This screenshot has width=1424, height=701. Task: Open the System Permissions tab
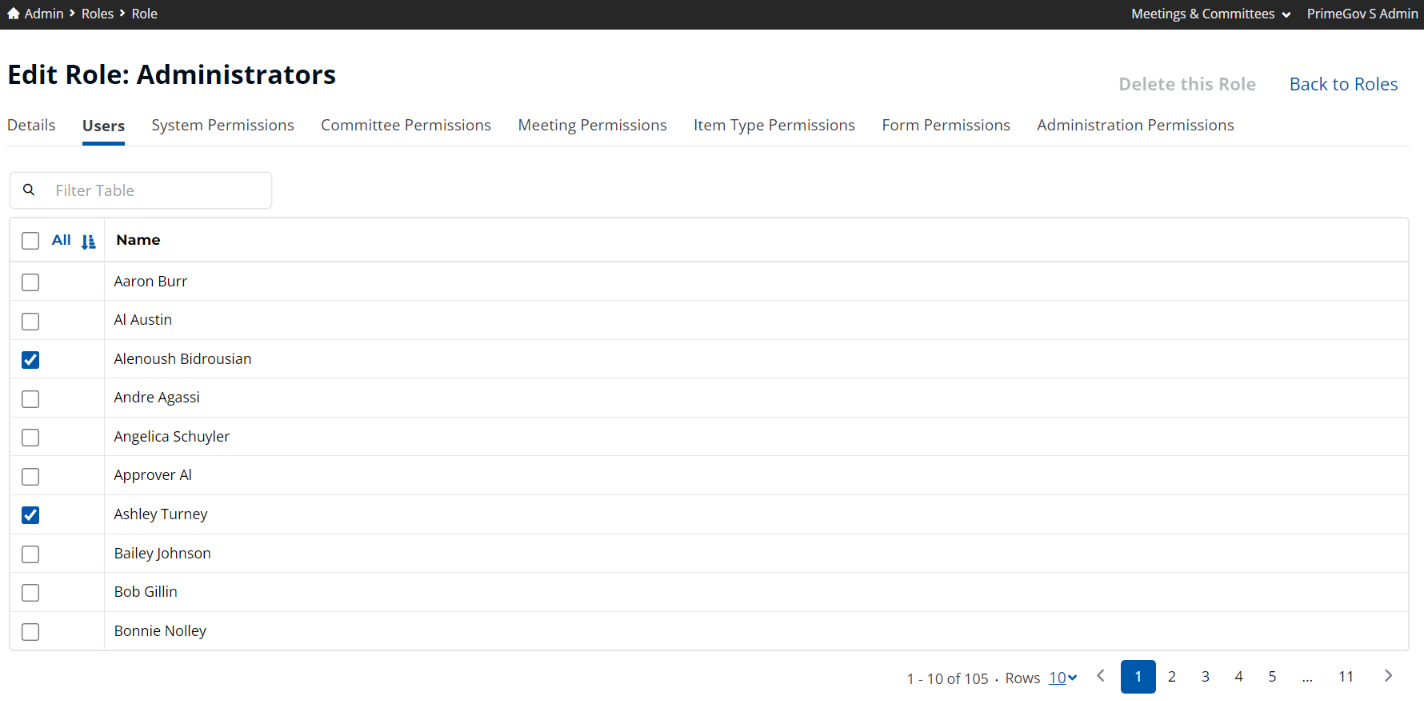[x=223, y=125]
